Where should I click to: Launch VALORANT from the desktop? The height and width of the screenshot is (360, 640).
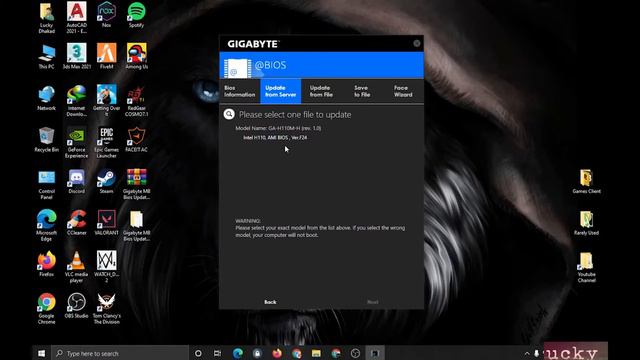(x=107, y=223)
